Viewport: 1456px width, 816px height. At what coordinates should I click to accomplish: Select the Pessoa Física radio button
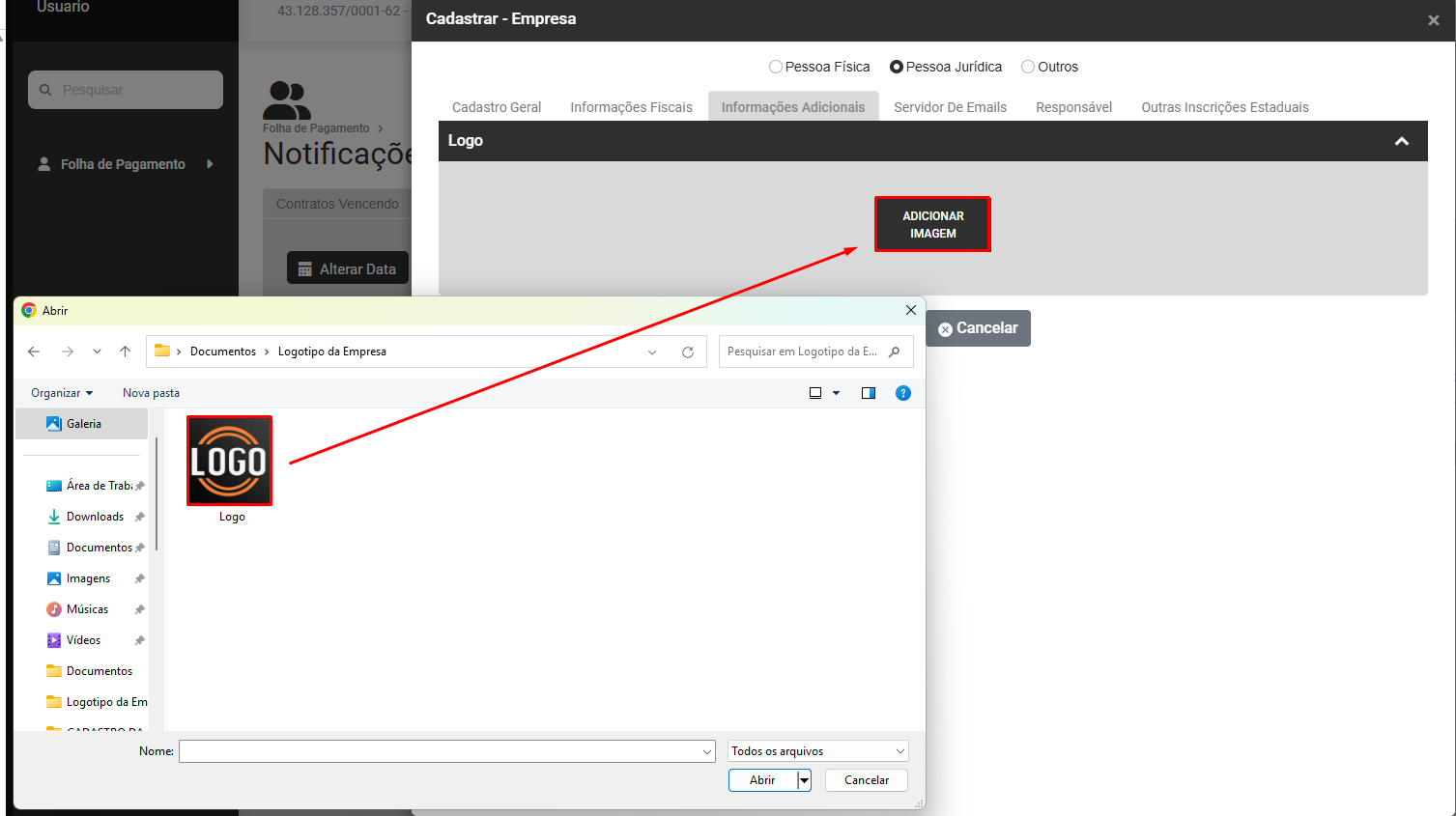(x=776, y=67)
